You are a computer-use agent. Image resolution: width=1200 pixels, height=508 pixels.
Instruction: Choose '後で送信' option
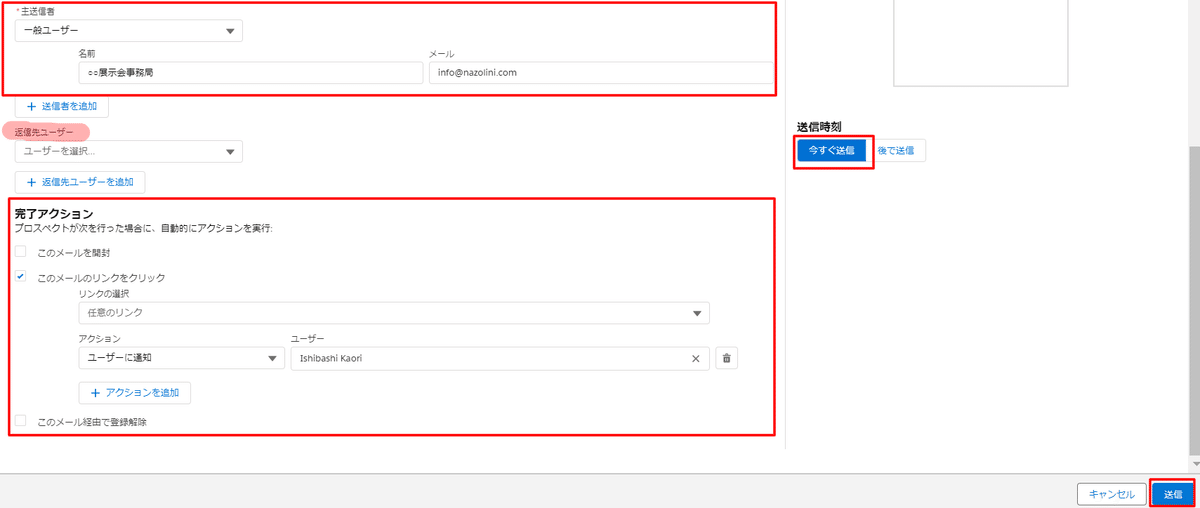coord(896,150)
